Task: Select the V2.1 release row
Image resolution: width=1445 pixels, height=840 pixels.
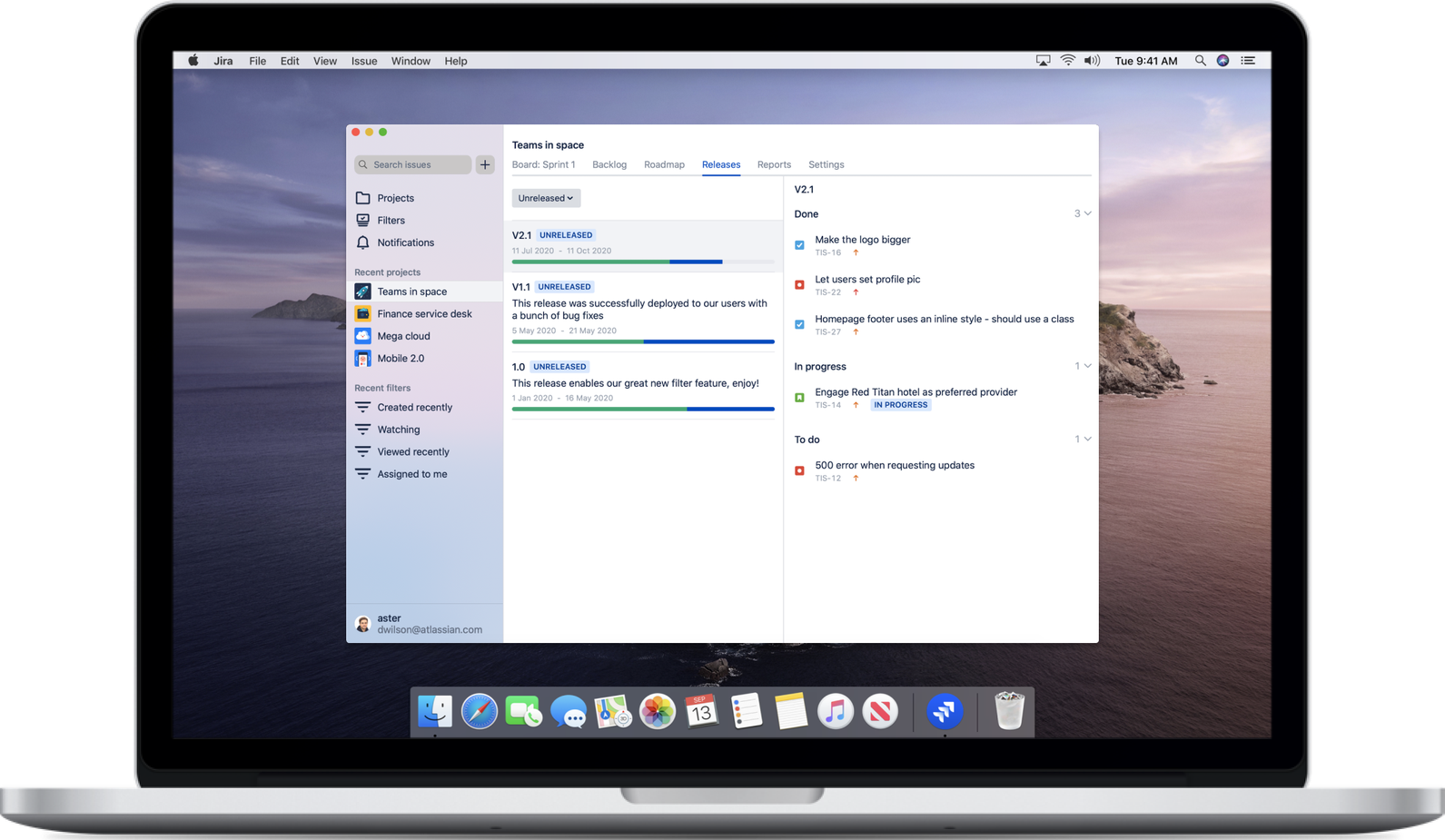Action: pos(643,246)
